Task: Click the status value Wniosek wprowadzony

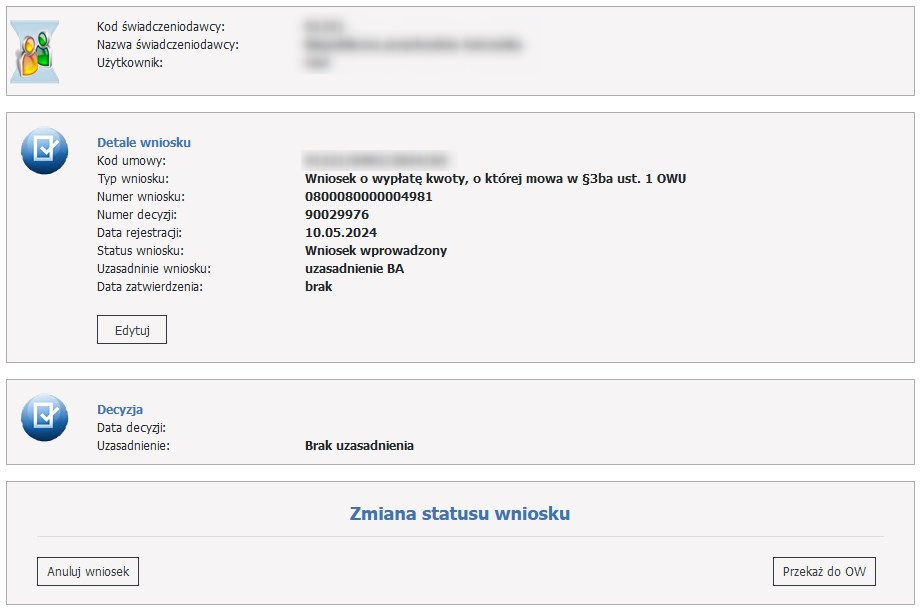Action: tap(375, 251)
